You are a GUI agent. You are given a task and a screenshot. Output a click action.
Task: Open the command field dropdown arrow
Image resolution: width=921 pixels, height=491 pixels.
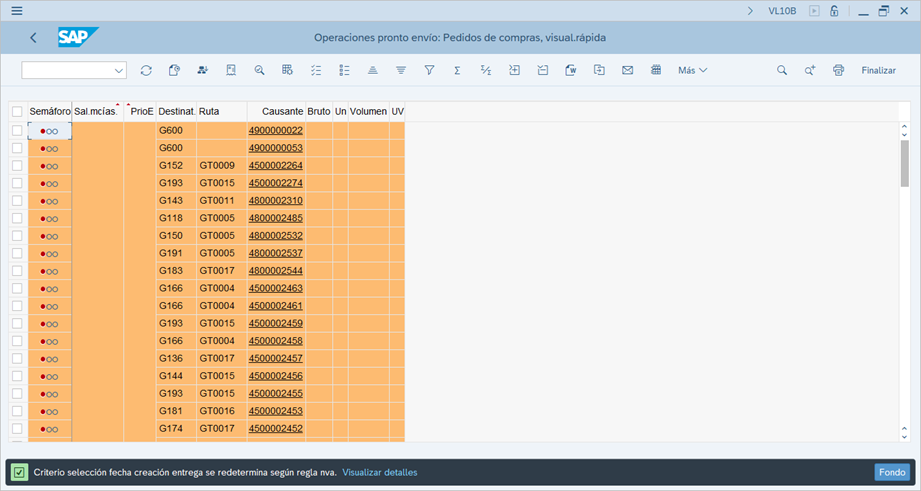pyautogui.click(x=119, y=71)
